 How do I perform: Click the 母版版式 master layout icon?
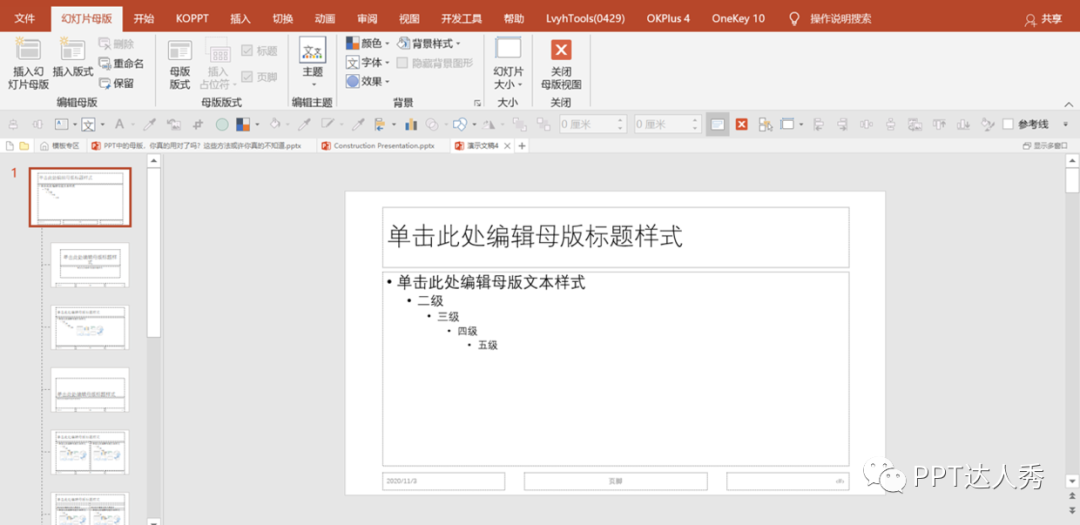coord(180,52)
